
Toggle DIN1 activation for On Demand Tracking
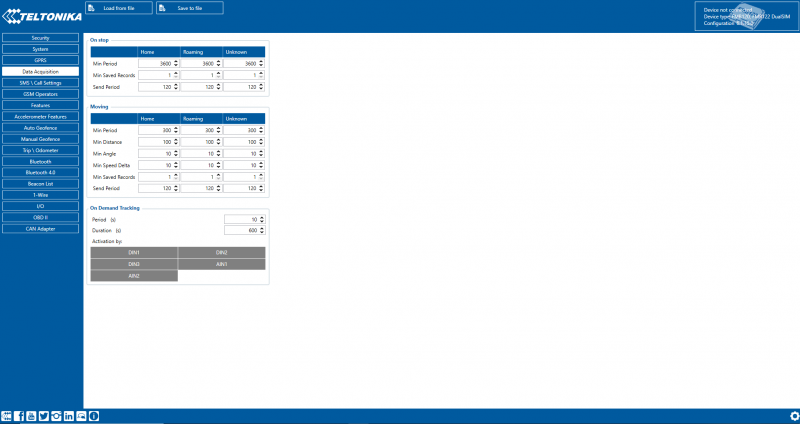tap(134, 252)
